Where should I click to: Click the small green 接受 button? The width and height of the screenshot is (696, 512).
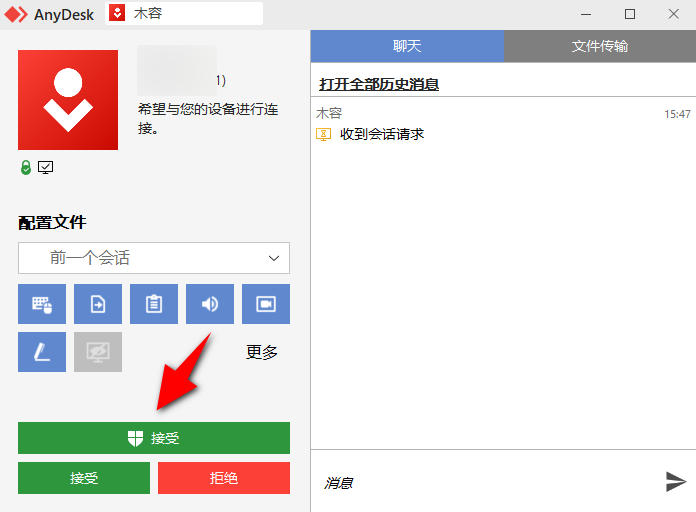[x=84, y=478]
